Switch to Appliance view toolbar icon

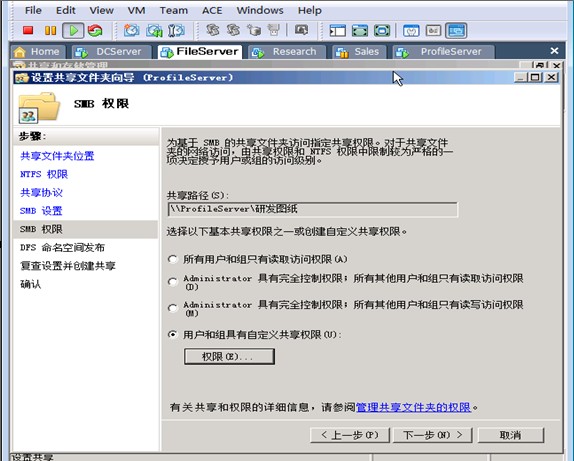433,30
